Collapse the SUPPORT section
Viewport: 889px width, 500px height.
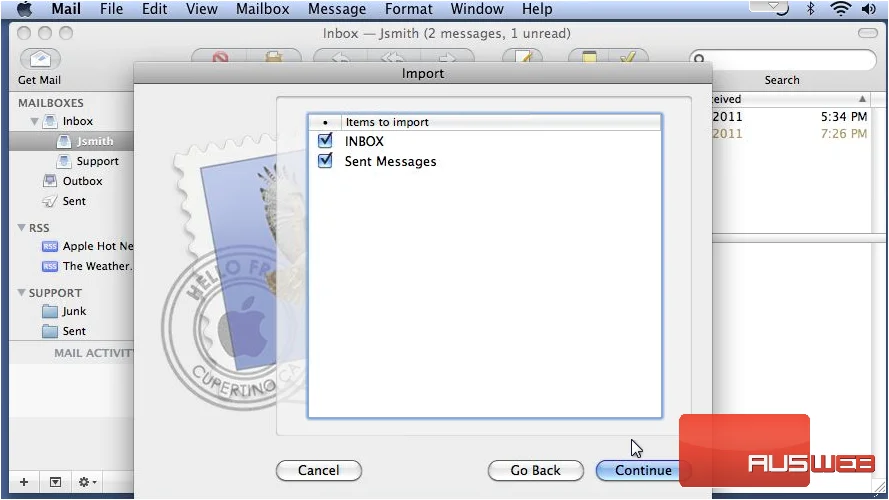point(22,293)
